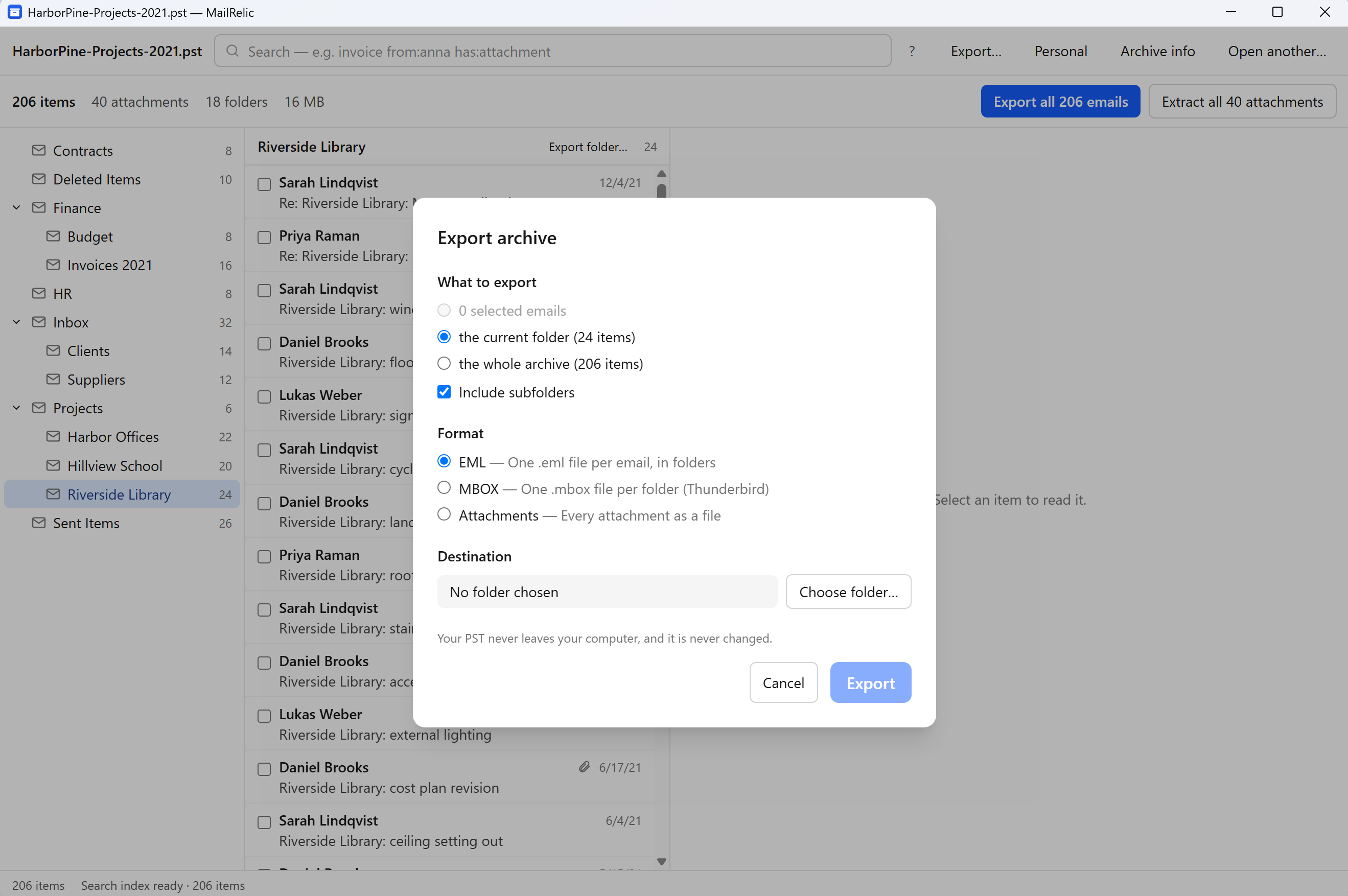
Task: Click email list scrollbar down arrow
Action: (x=662, y=862)
